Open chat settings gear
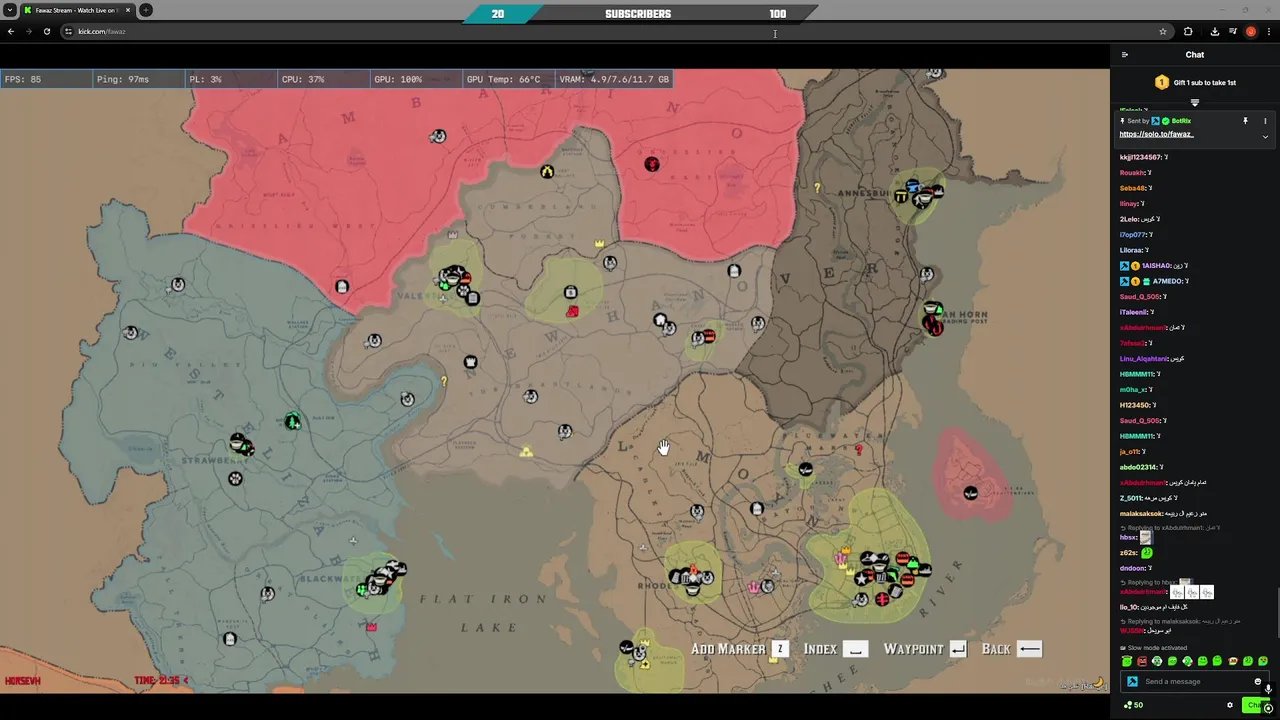Image resolution: width=1280 pixels, height=720 pixels. coord(1230,705)
